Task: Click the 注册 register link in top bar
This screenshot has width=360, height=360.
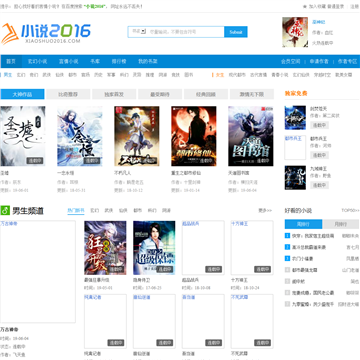Action: pyautogui.click(x=354, y=6)
